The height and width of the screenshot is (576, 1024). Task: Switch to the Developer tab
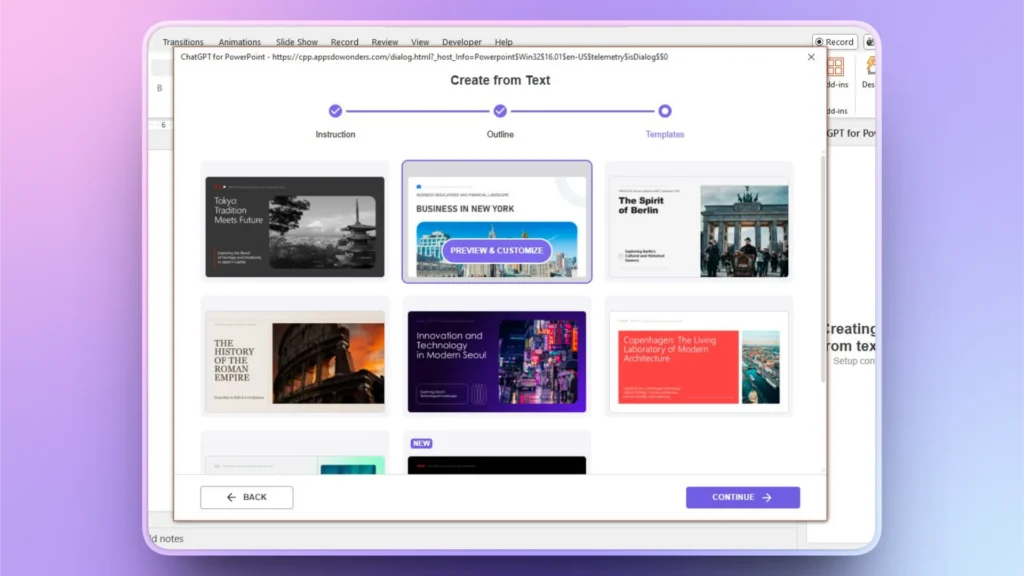coord(461,42)
